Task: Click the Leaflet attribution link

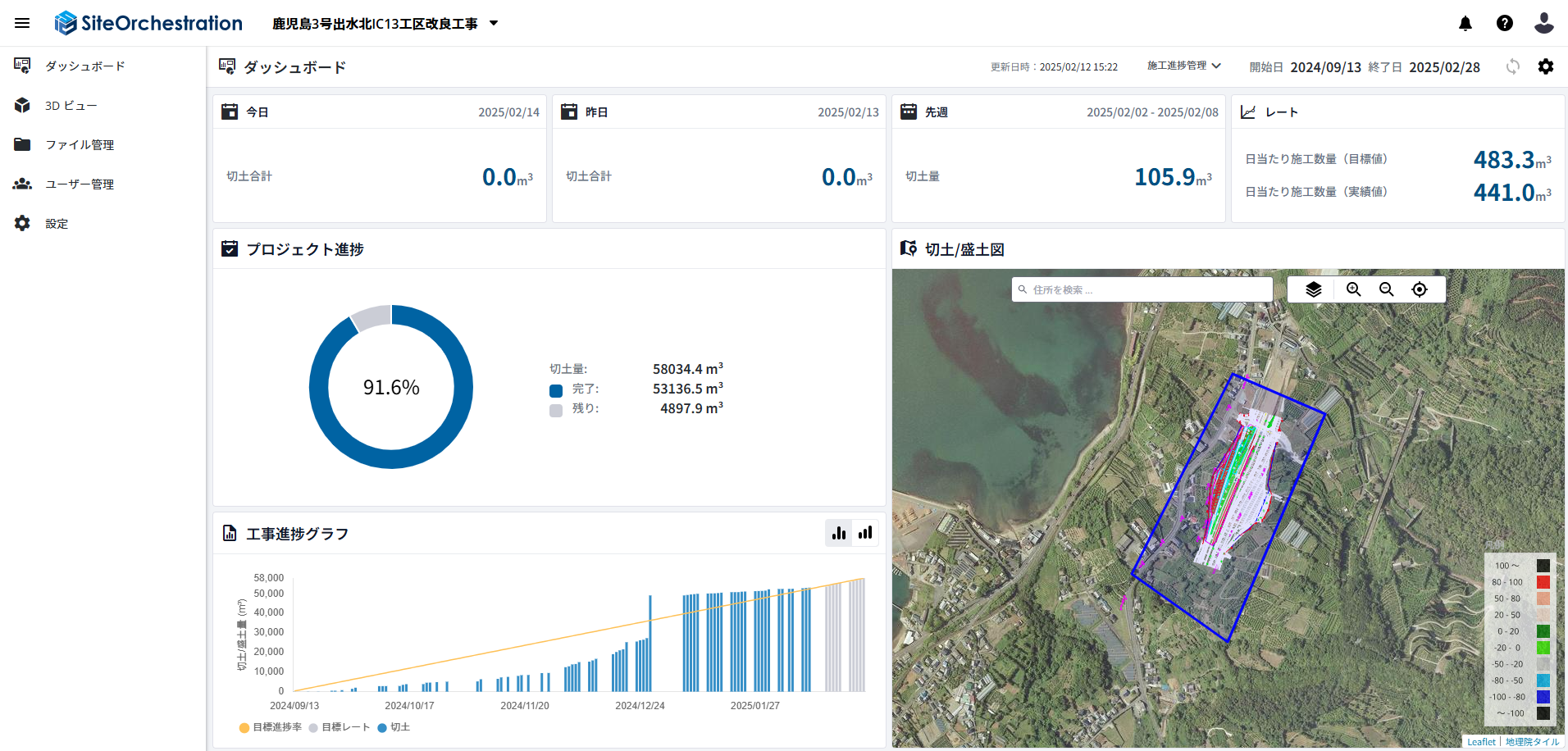Action: [1481, 742]
